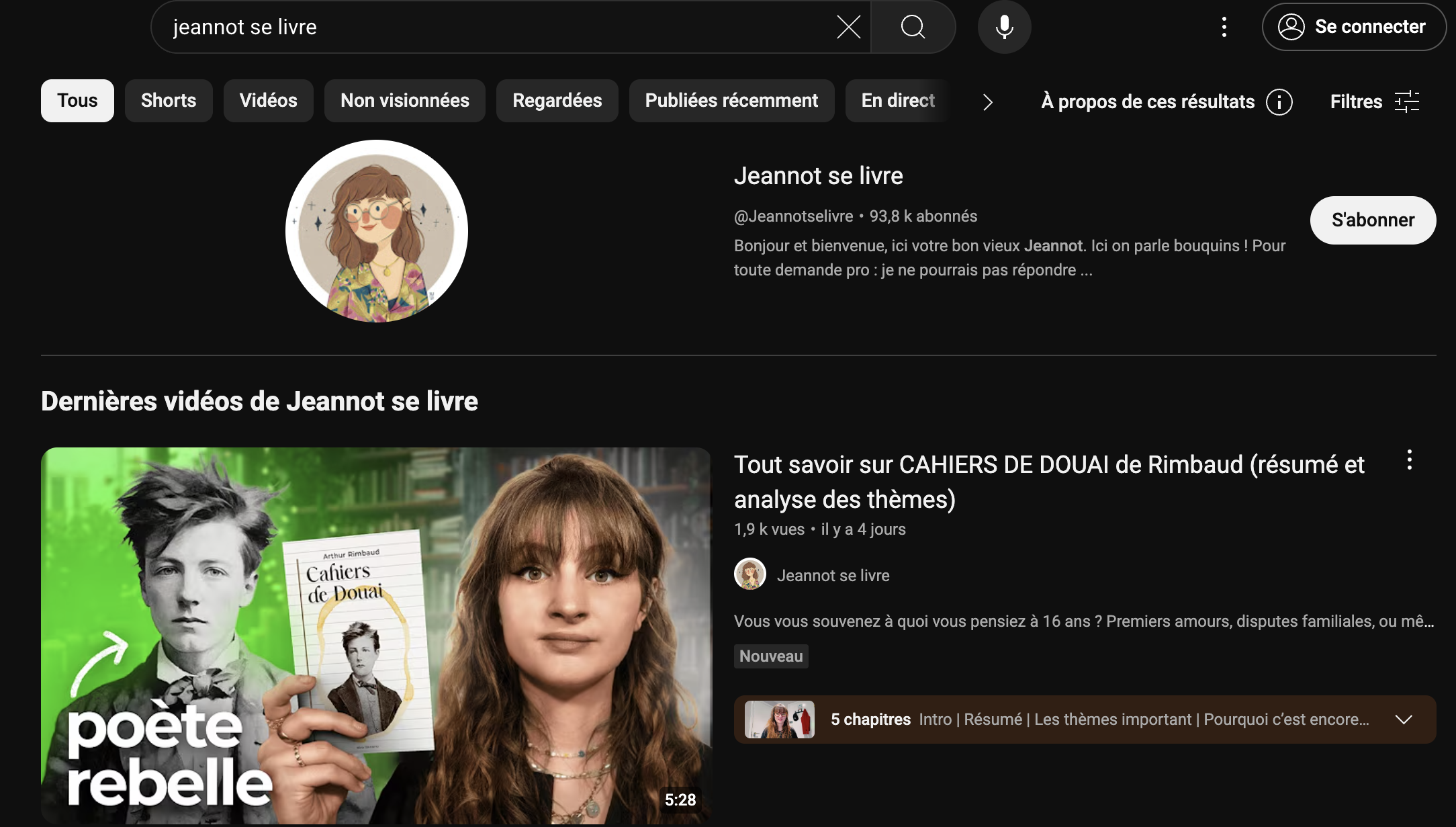
Task: Click the magnifying glass search button
Action: click(913, 27)
